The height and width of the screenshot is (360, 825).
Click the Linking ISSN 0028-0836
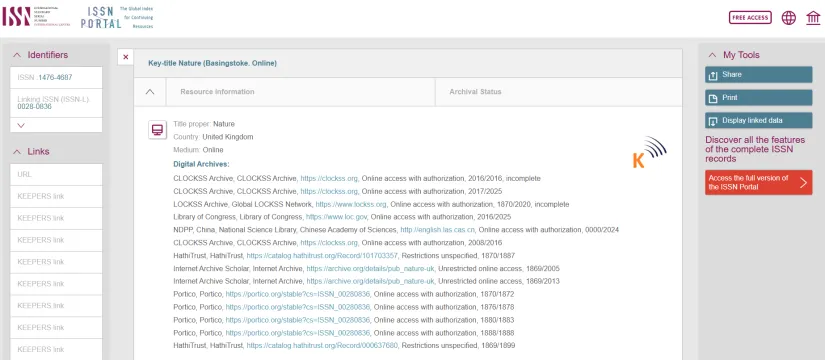(x=34, y=106)
